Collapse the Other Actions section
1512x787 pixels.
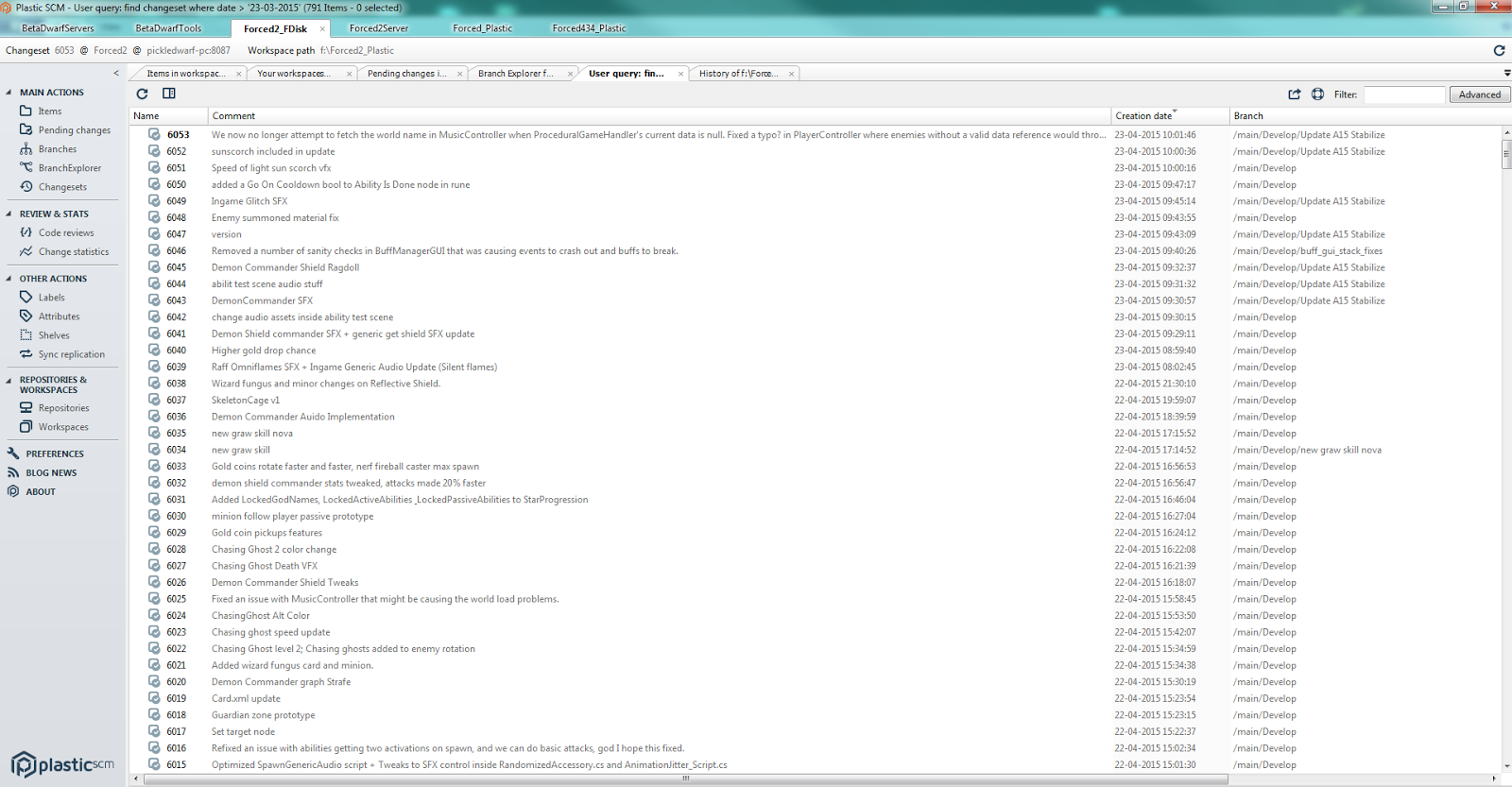coord(9,279)
